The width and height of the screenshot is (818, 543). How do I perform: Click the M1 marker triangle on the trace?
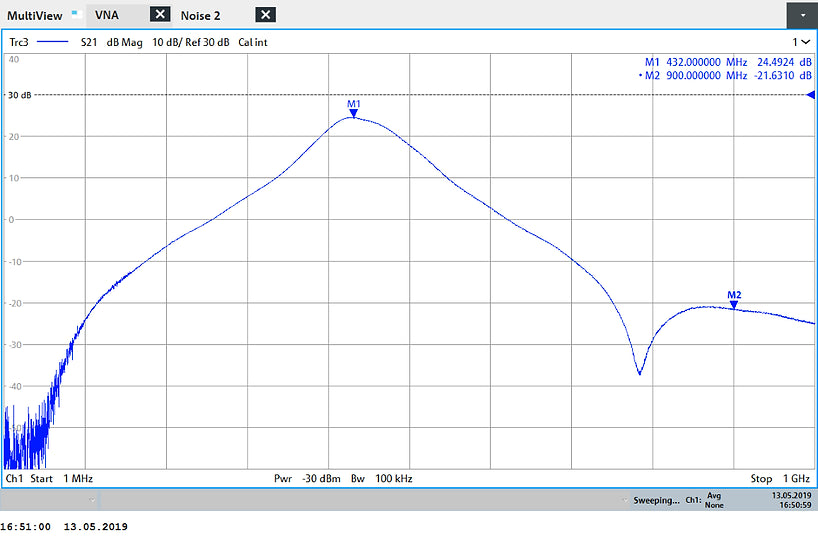click(x=353, y=113)
